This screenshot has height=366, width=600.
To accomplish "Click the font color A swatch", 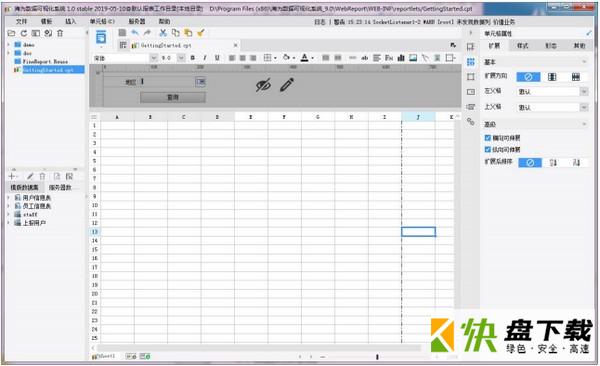I will pyautogui.click(x=305, y=58).
